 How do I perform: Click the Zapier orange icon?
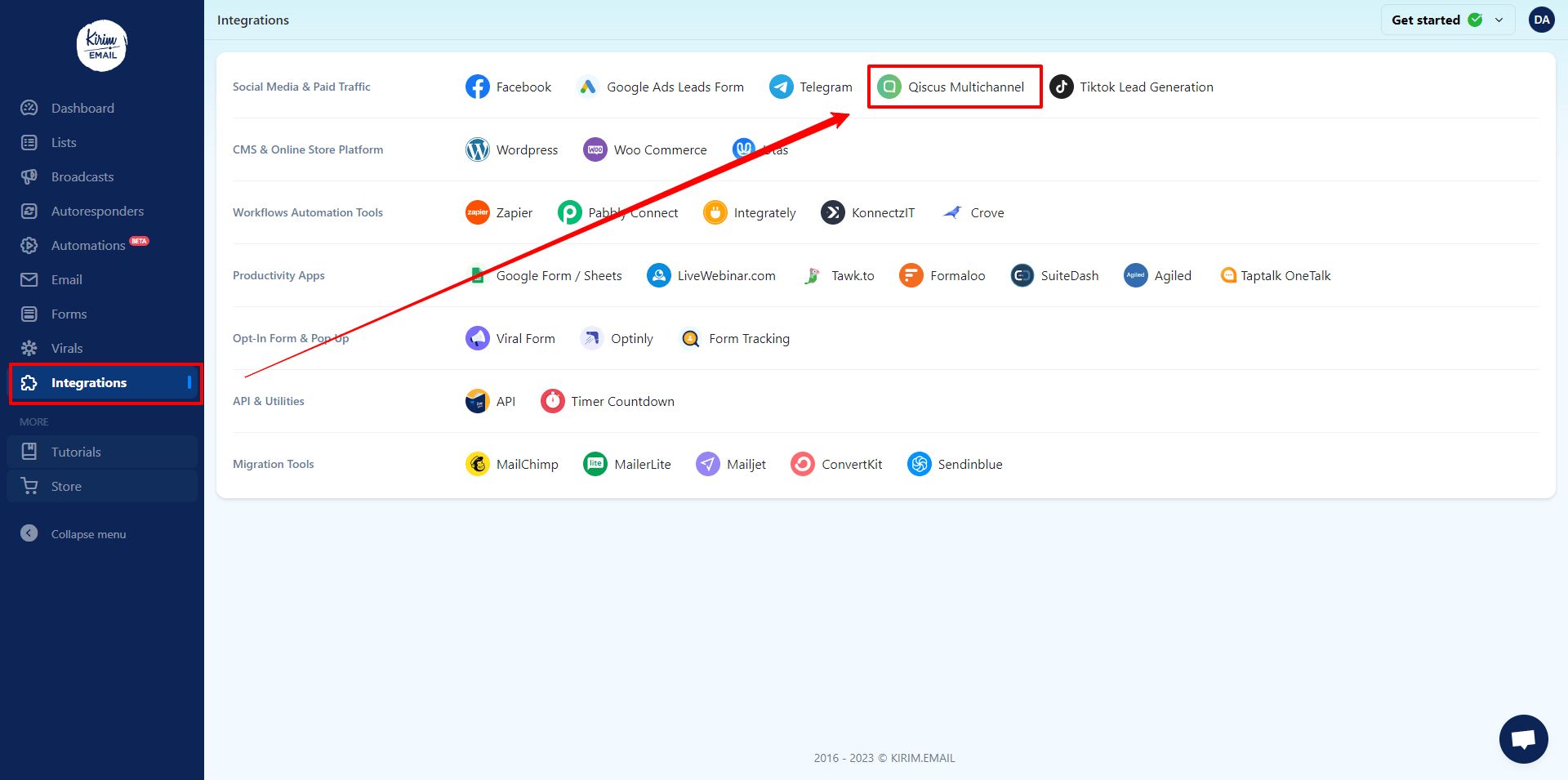tap(478, 212)
